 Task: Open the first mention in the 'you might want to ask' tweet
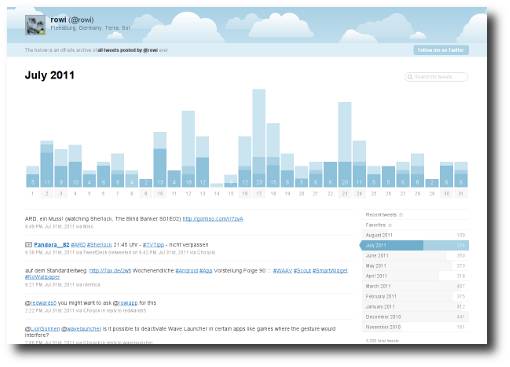point(41,303)
